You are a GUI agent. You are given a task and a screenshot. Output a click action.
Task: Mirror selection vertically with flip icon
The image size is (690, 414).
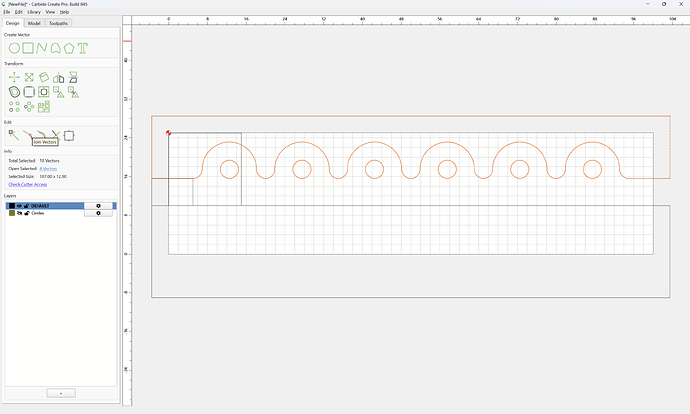[73, 77]
